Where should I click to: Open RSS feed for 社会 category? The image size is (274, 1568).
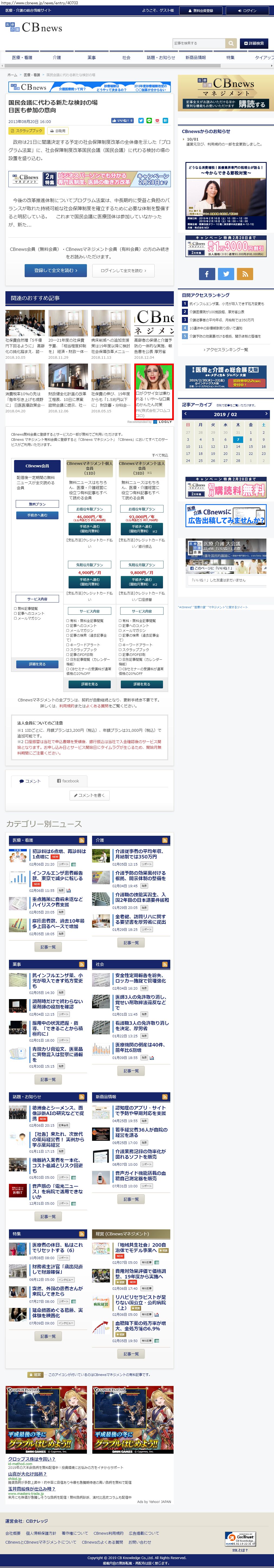[x=165, y=965]
